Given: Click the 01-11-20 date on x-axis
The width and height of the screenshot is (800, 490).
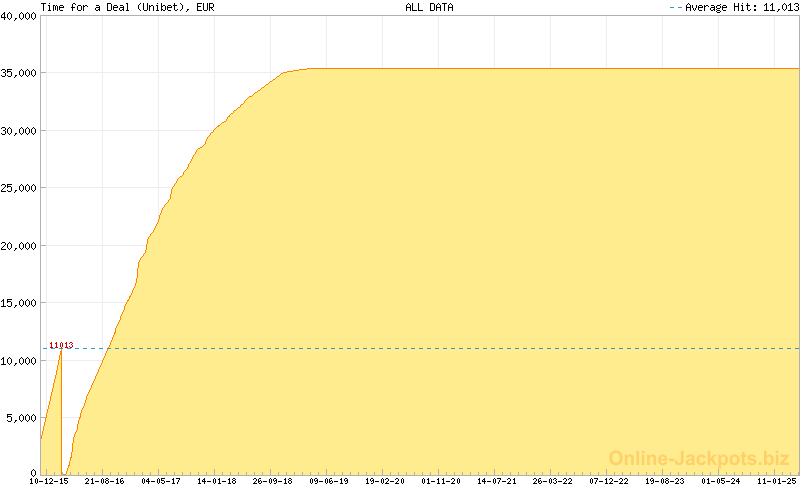Looking at the screenshot, I should [x=441, y=481].
